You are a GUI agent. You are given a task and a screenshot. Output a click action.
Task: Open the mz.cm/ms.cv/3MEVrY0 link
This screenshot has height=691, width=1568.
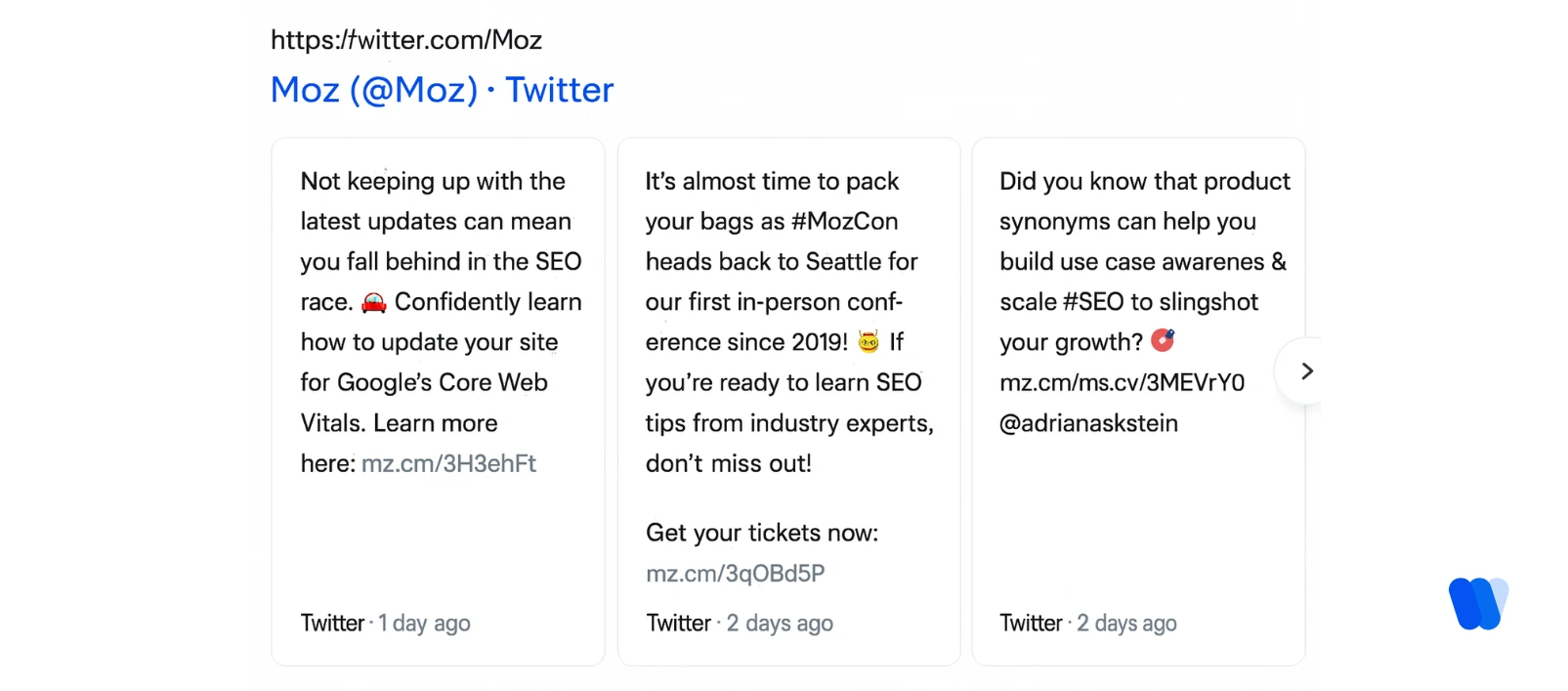pyautogui.click(x=1122, y=382)
